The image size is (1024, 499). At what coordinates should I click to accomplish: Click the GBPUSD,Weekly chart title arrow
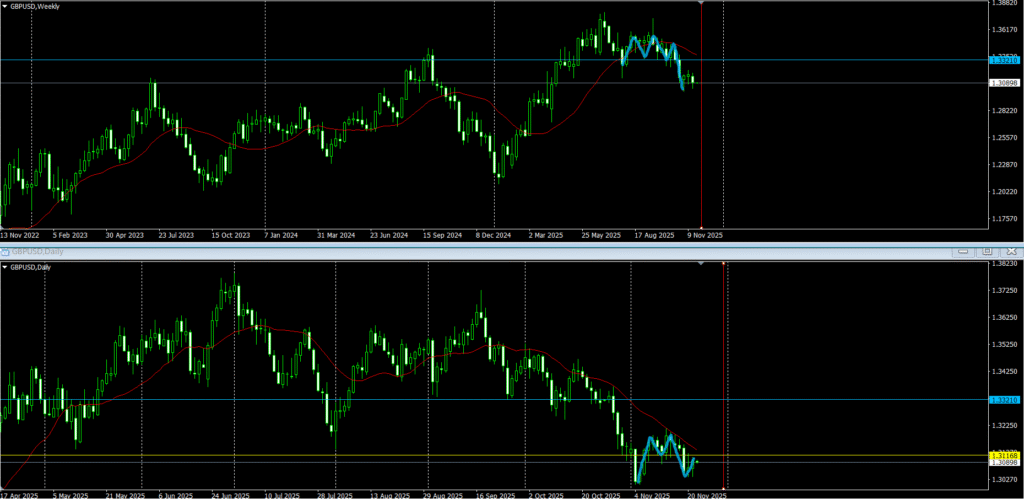pyautogui.click(x=5, y=6)
